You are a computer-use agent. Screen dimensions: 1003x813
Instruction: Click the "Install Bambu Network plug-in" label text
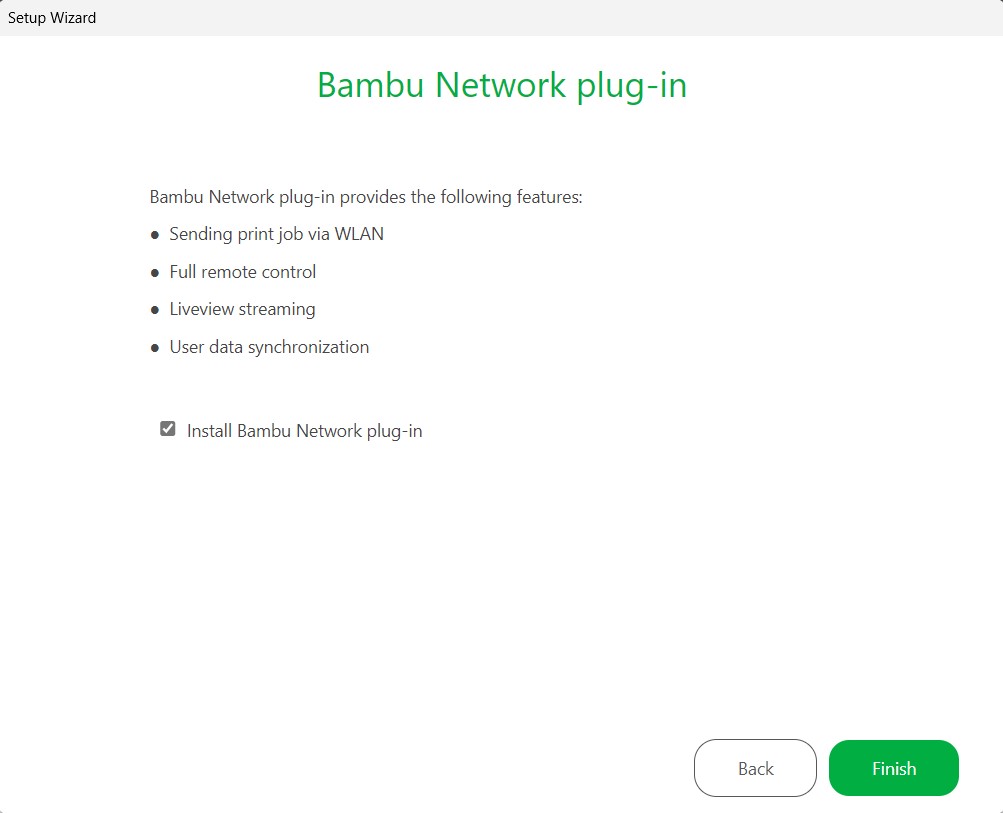tap(304, 431)
